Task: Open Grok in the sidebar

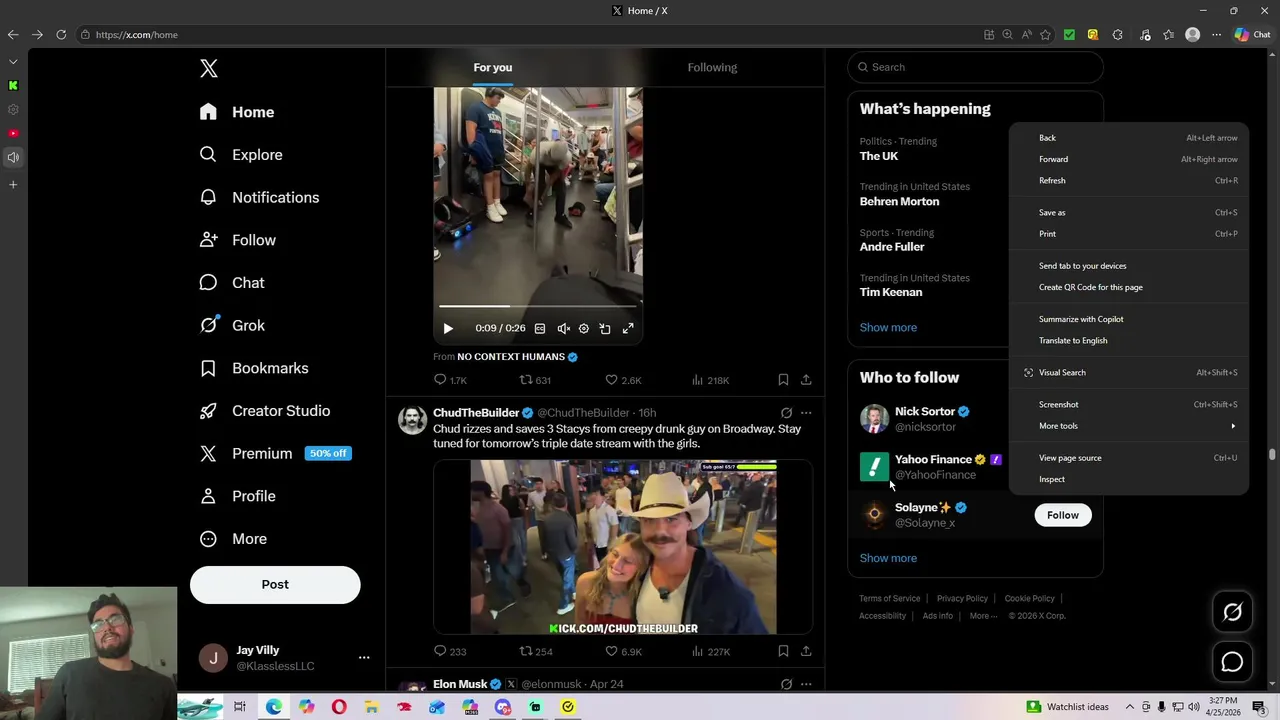Action: (x=232, y=325)
